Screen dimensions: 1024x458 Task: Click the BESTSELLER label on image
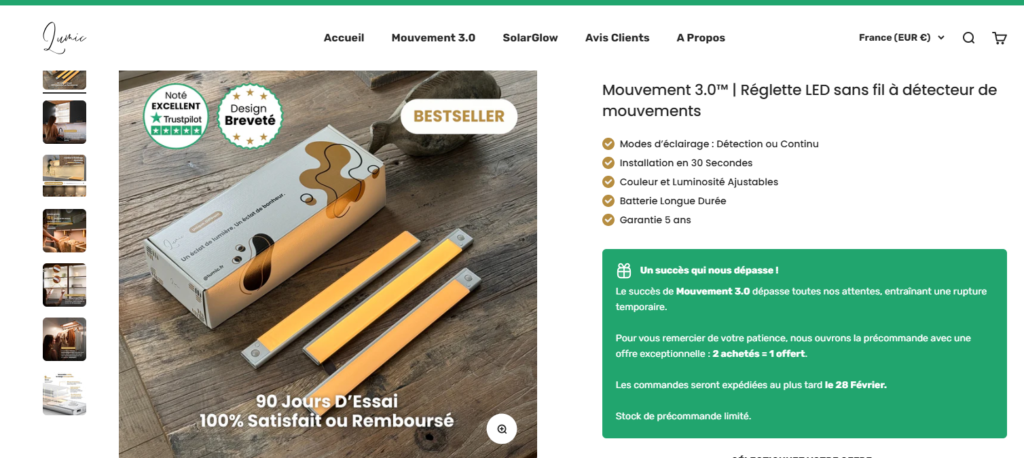tap(458, 116)
